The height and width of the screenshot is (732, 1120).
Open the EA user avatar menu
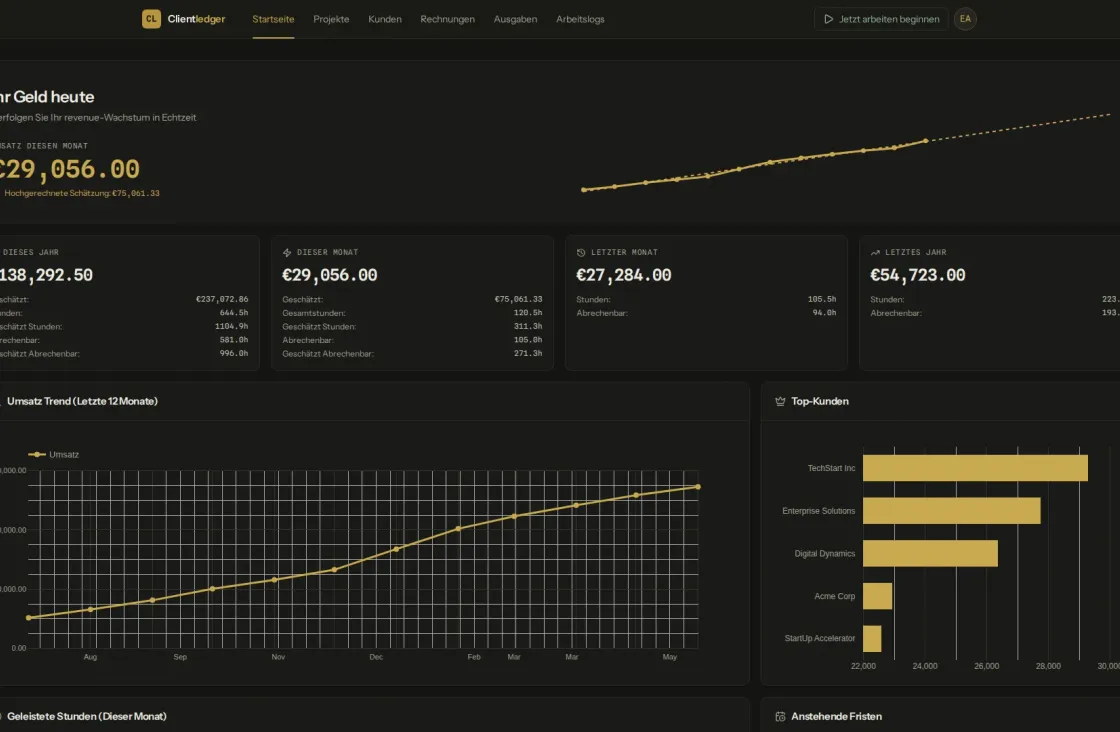click(x=965, y=19)
